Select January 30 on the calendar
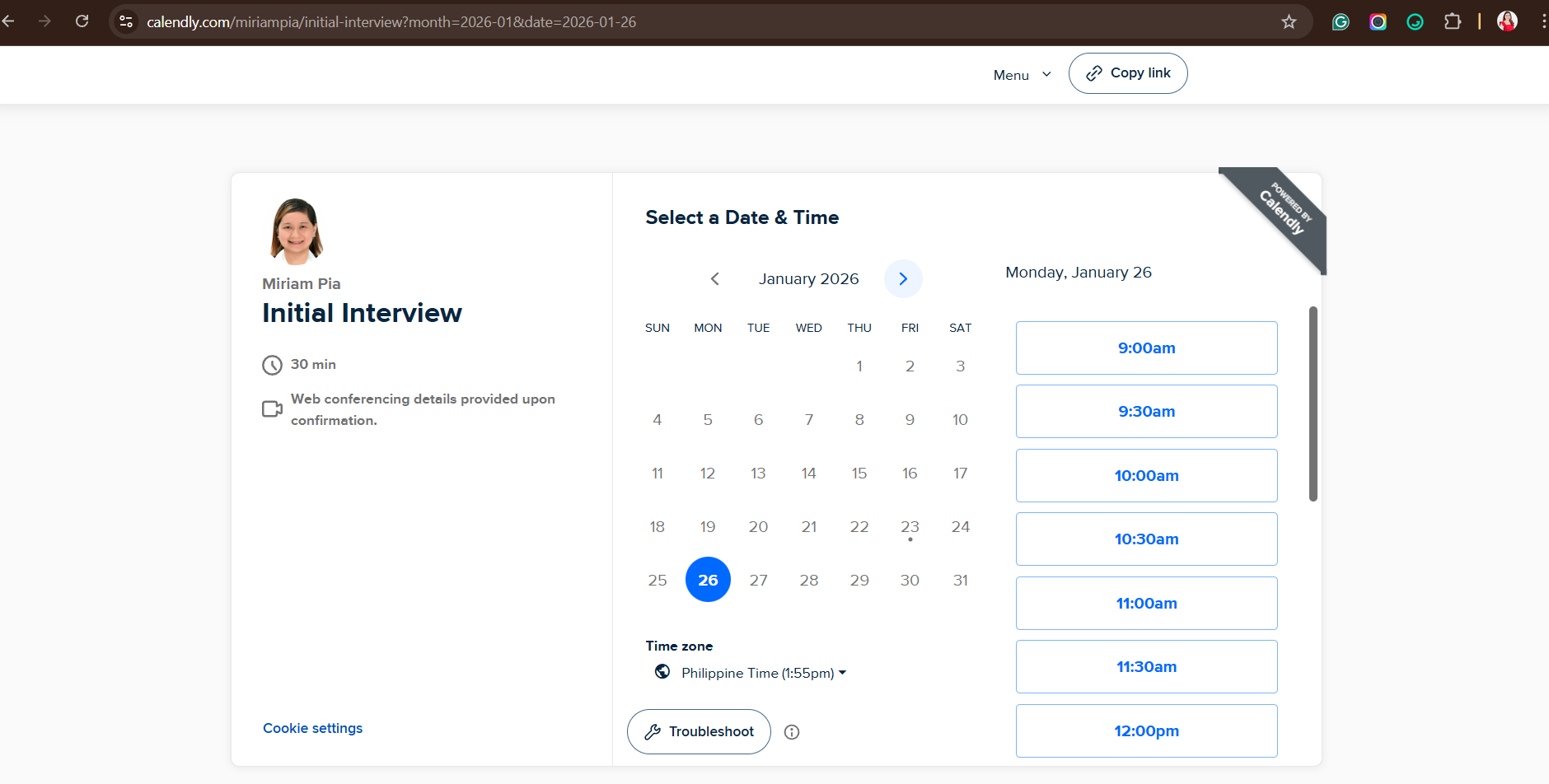The image size is (1549, 784). click(x=910, y=580)
